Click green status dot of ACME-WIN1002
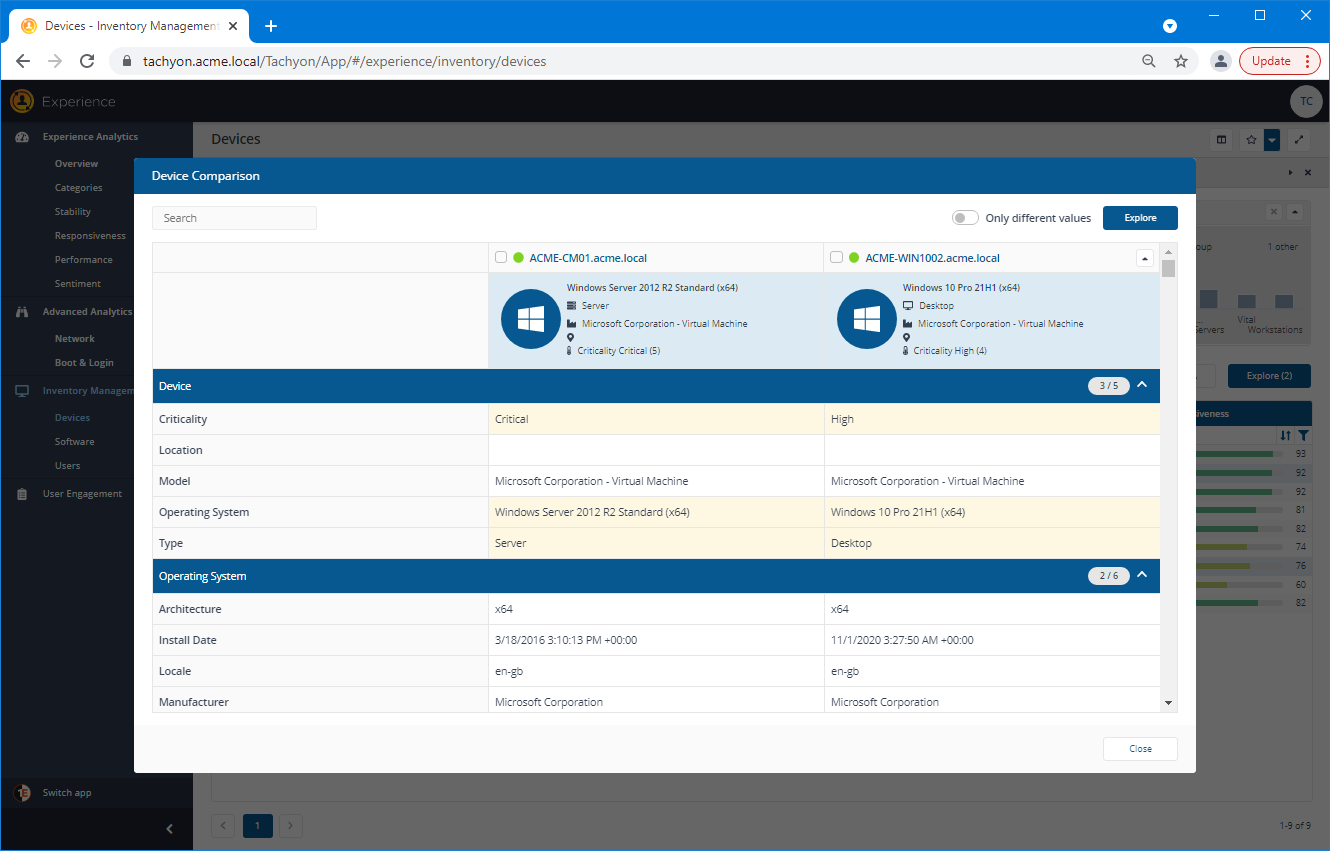The image size is (1330, 851). 855,258
